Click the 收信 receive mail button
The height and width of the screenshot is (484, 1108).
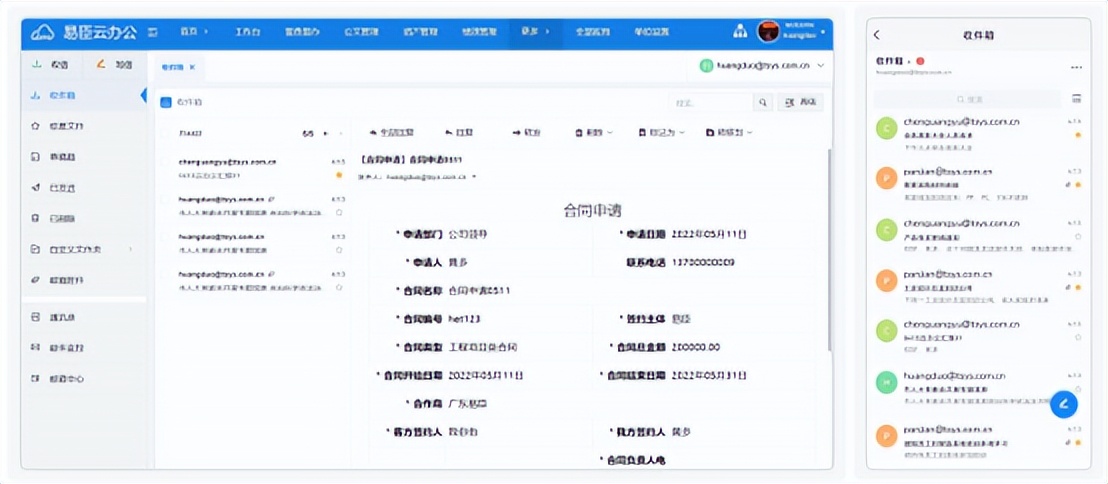[x=51, y=64]
